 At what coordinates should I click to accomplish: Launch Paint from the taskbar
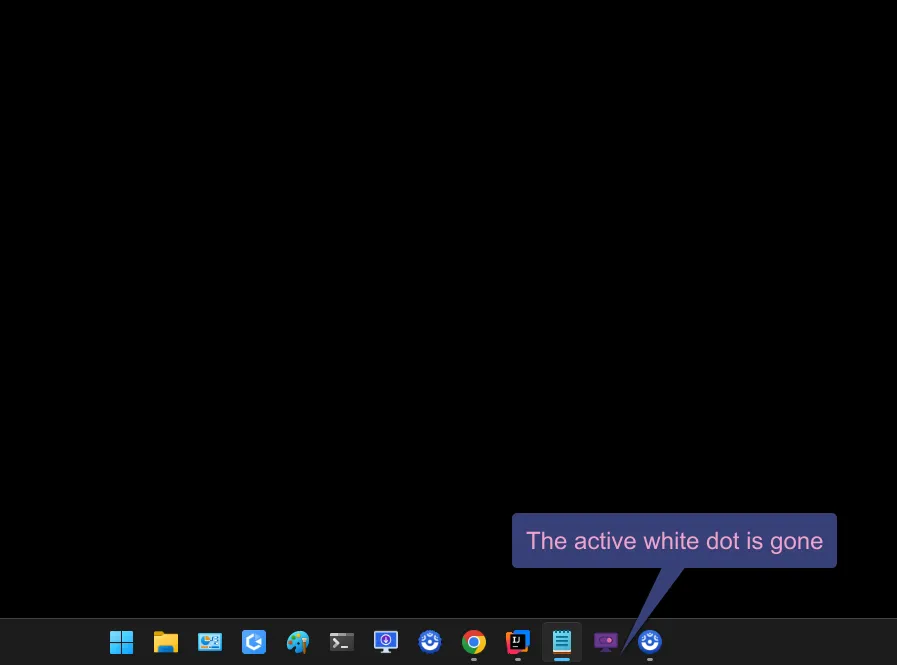click(x=298, y=642)
